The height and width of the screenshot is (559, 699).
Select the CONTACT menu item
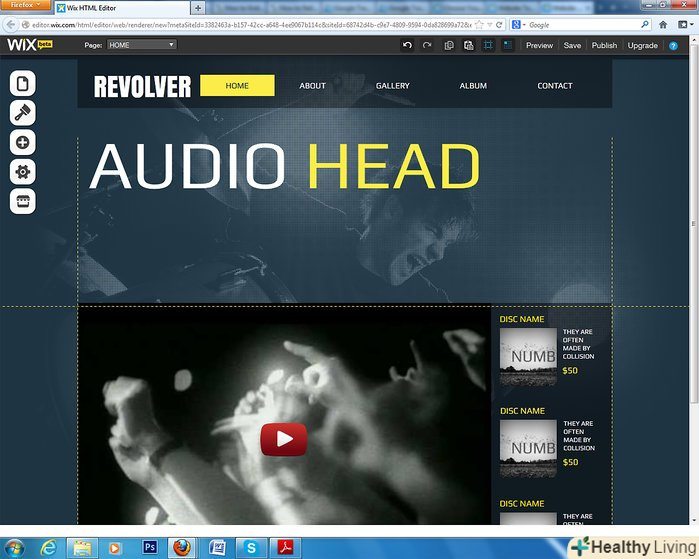click(555, 86)
